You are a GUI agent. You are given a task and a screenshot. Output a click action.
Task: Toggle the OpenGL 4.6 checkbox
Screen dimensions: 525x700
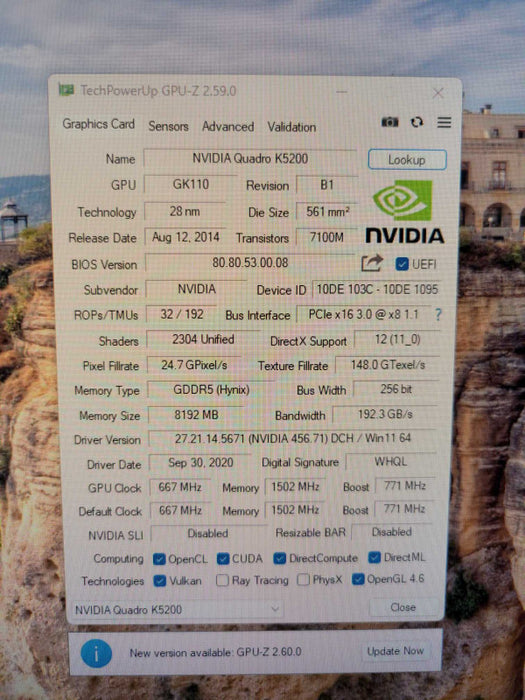[x=358, y=579]
